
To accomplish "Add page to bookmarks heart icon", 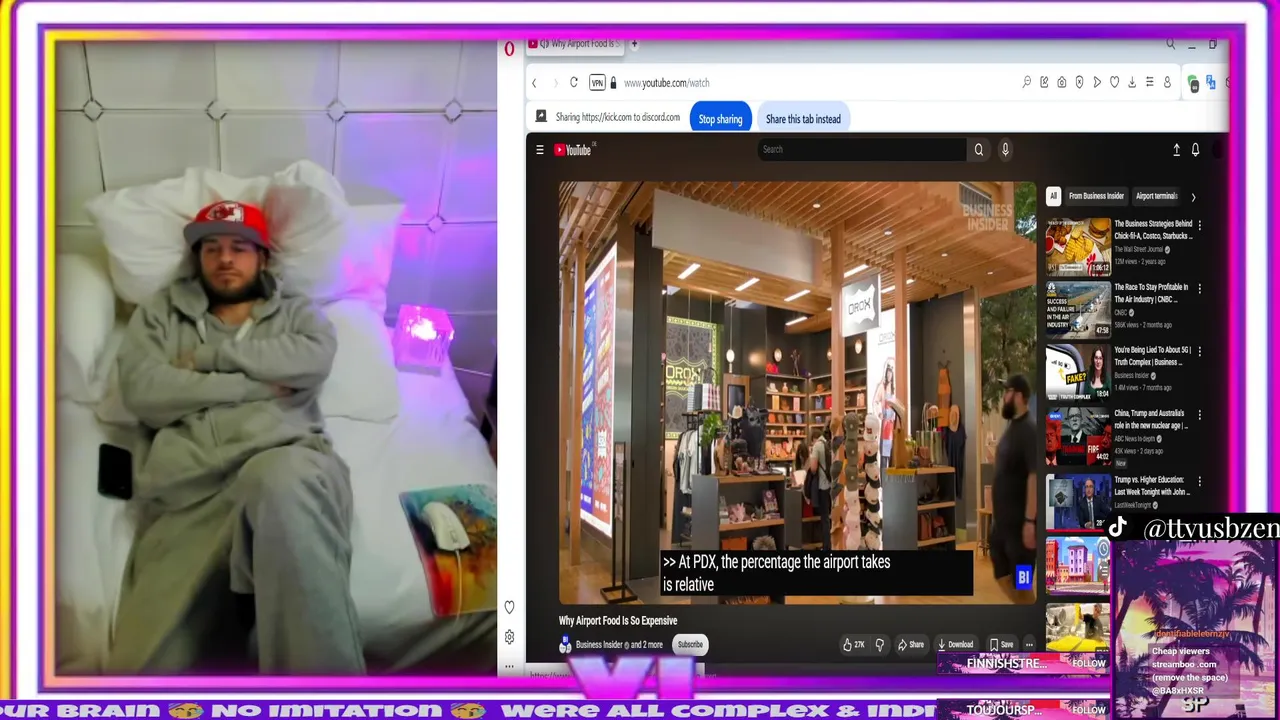I will 1114,83.
